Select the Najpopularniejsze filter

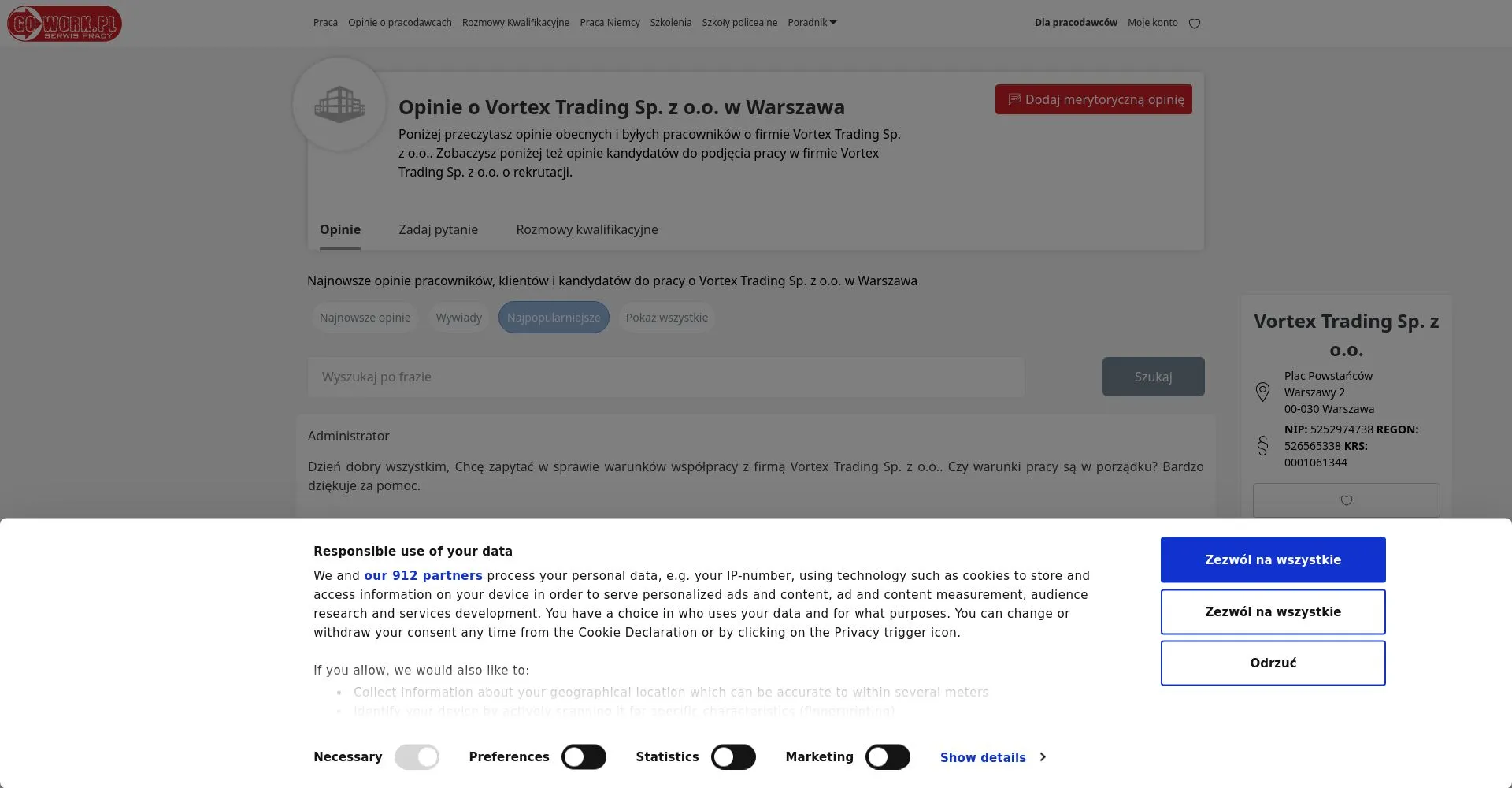click(x=554, y=318)
